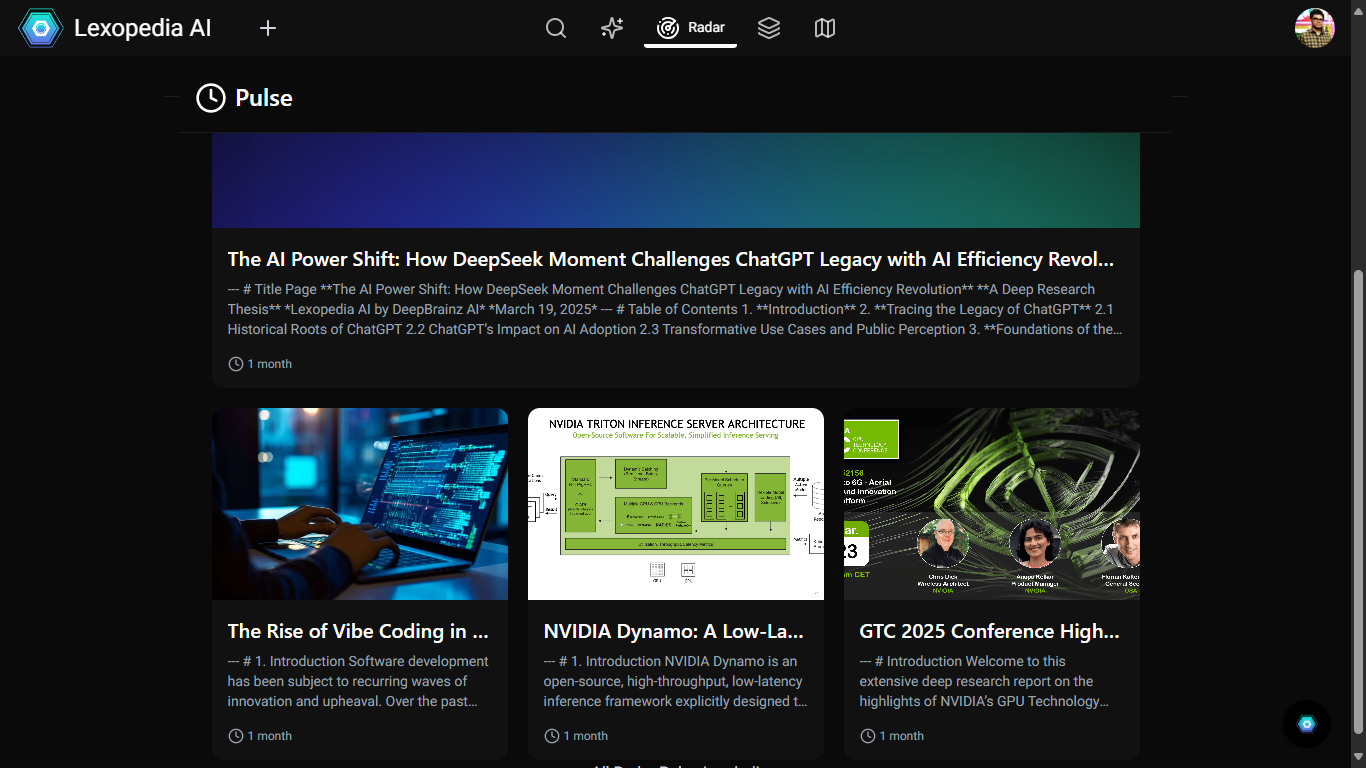This screenshot has width=1366, height=768.
Task: Click the page vertical scrollbar thumb
Action: pyautogui.click(x=1358, y=502)
